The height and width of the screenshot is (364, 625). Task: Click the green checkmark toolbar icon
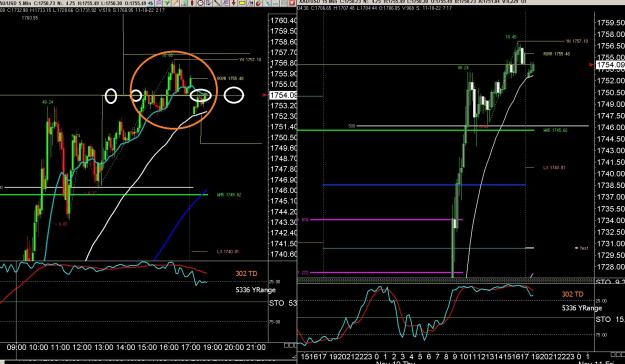tap(167, 3)
